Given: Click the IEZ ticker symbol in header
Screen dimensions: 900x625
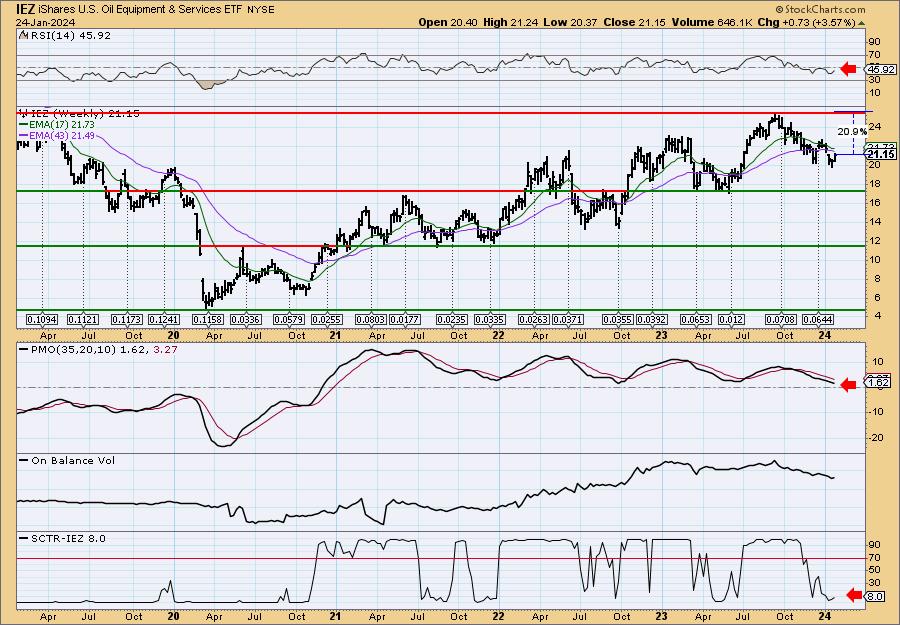Looking at the screenshot, I should point(26,9).
